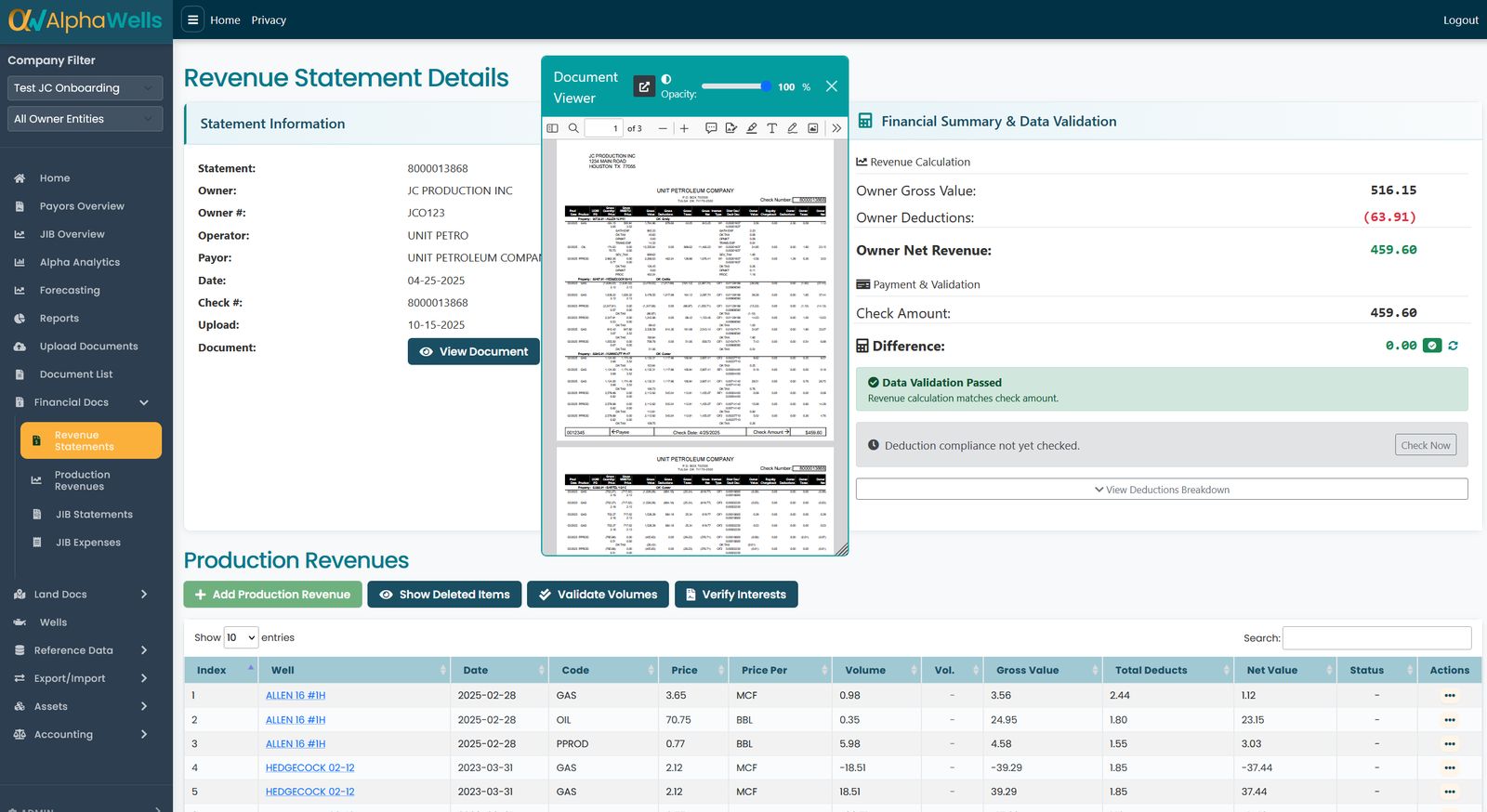
Task: Click Show Deleted Items button
Action: pos(444,595)
